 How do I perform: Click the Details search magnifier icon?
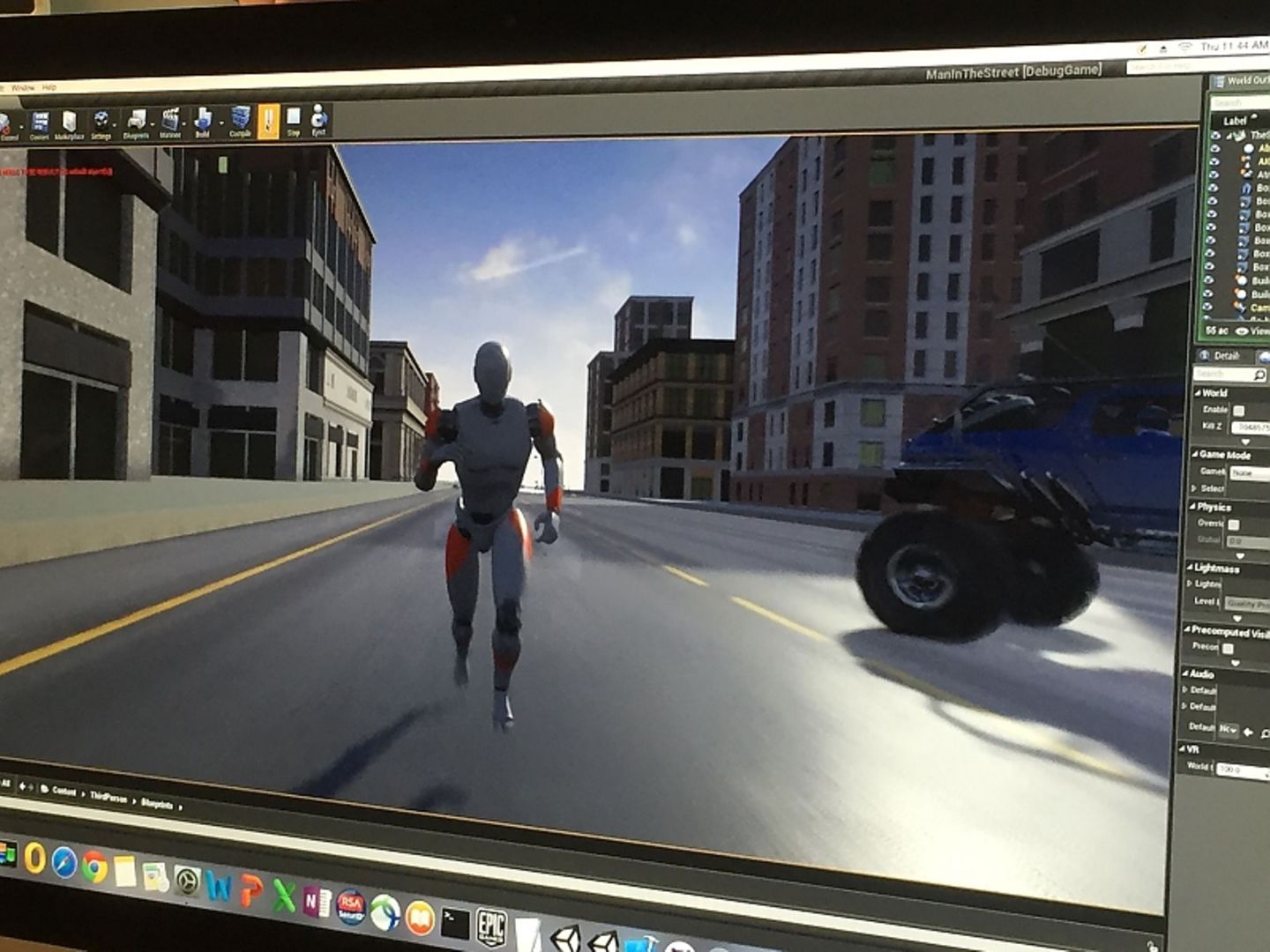[1259, 376]
